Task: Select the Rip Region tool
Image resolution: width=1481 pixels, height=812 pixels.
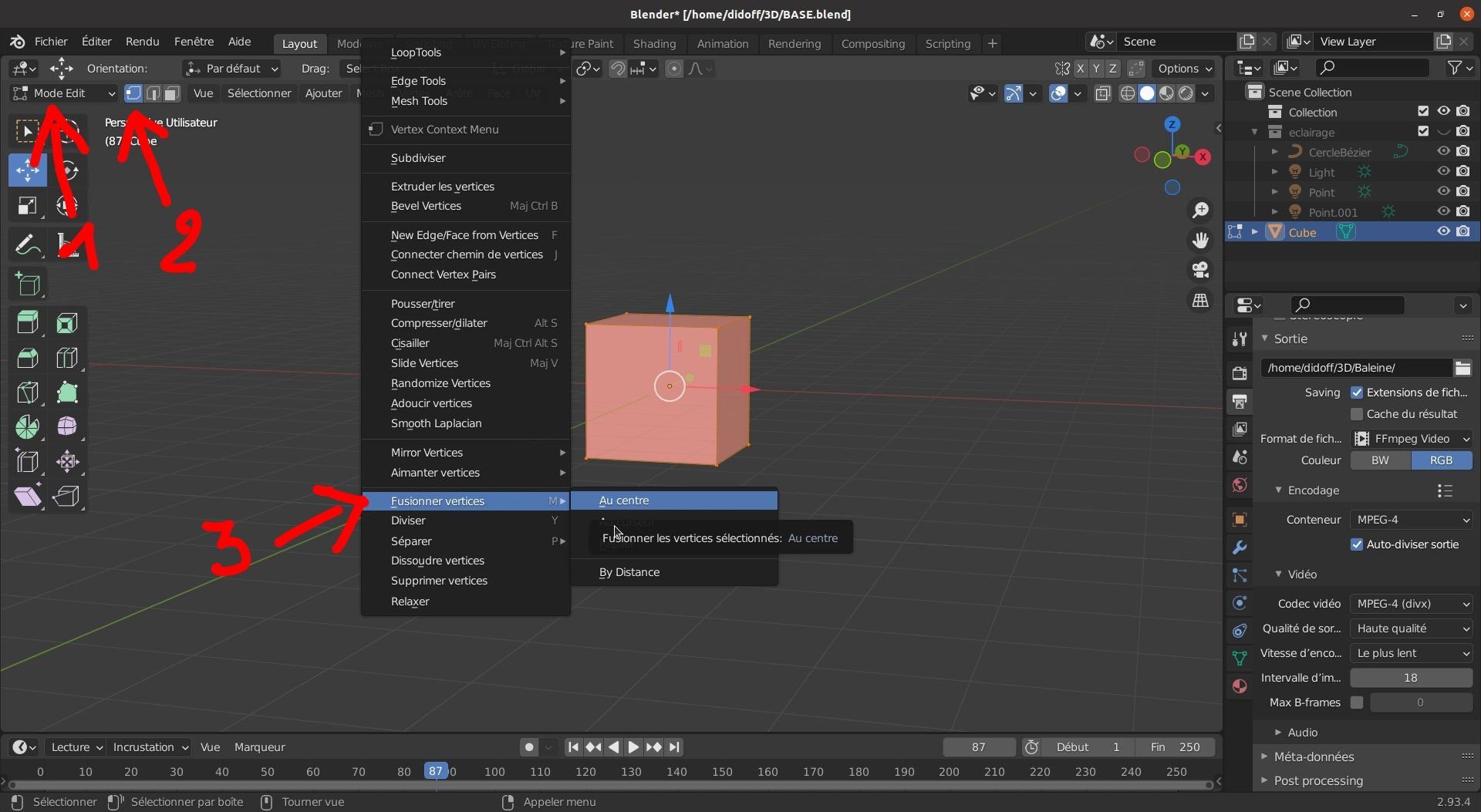Action: pos(67,496)
